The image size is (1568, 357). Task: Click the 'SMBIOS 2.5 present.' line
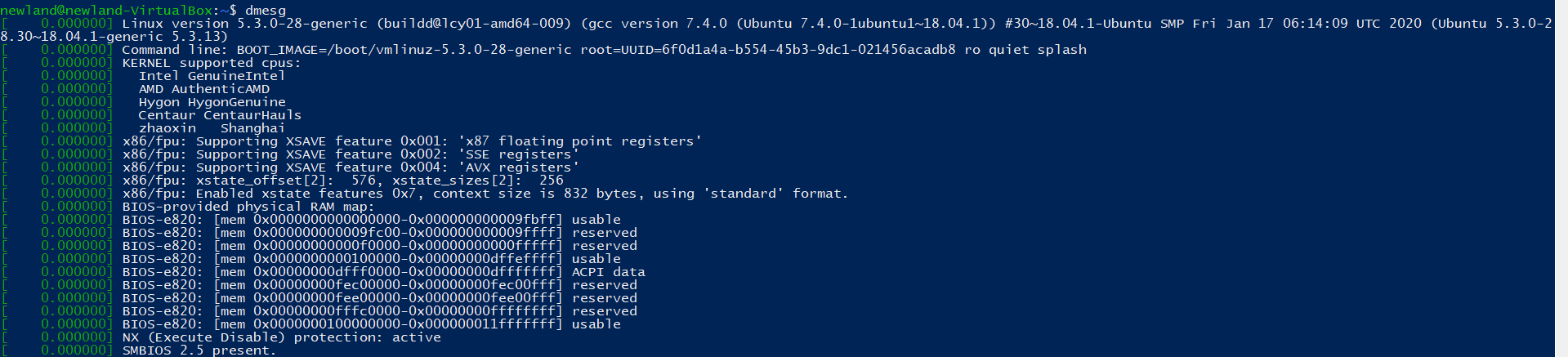click(x=199, y=350)
